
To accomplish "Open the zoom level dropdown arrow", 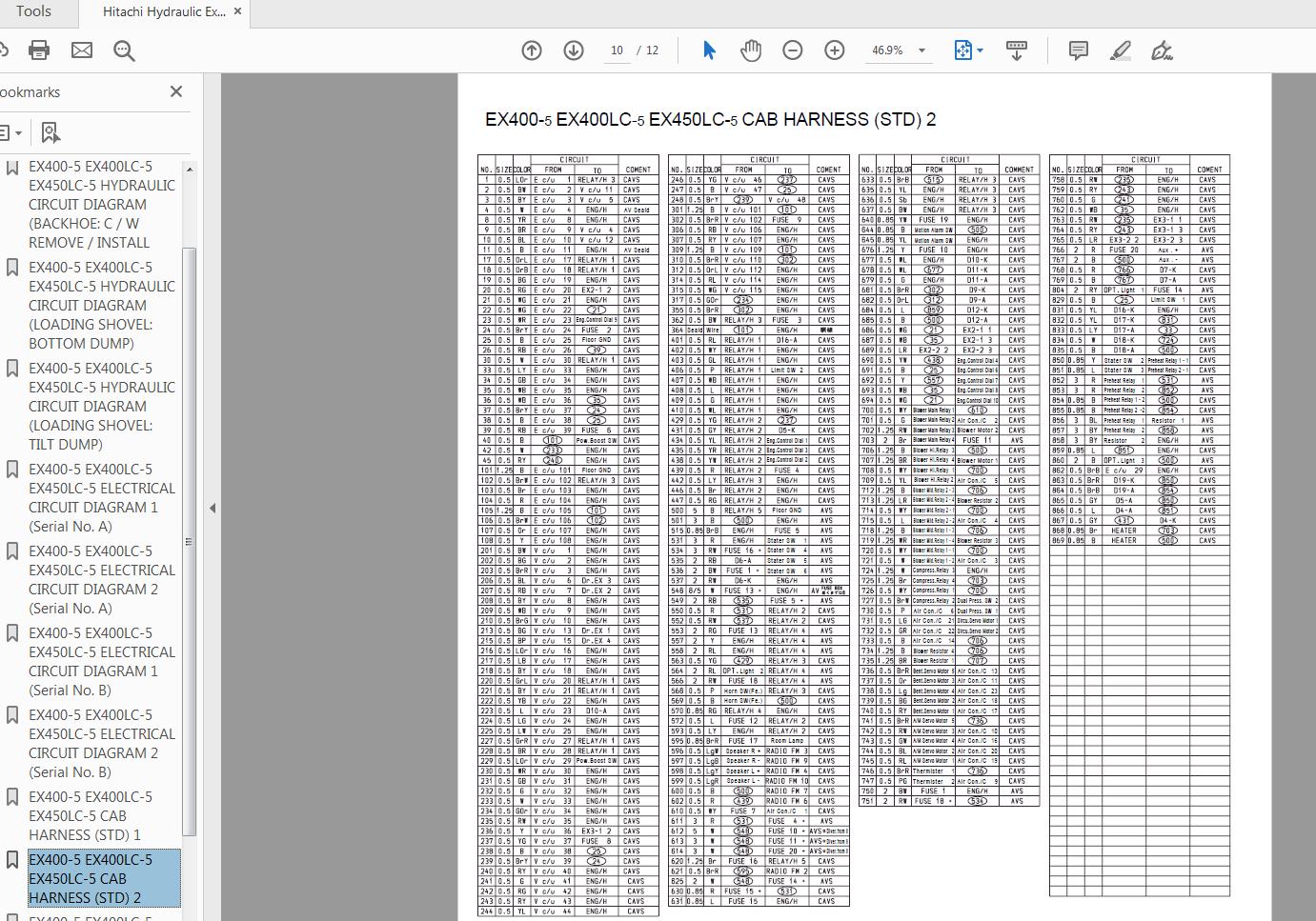I will pyautogui.click(x=921, y=50).
